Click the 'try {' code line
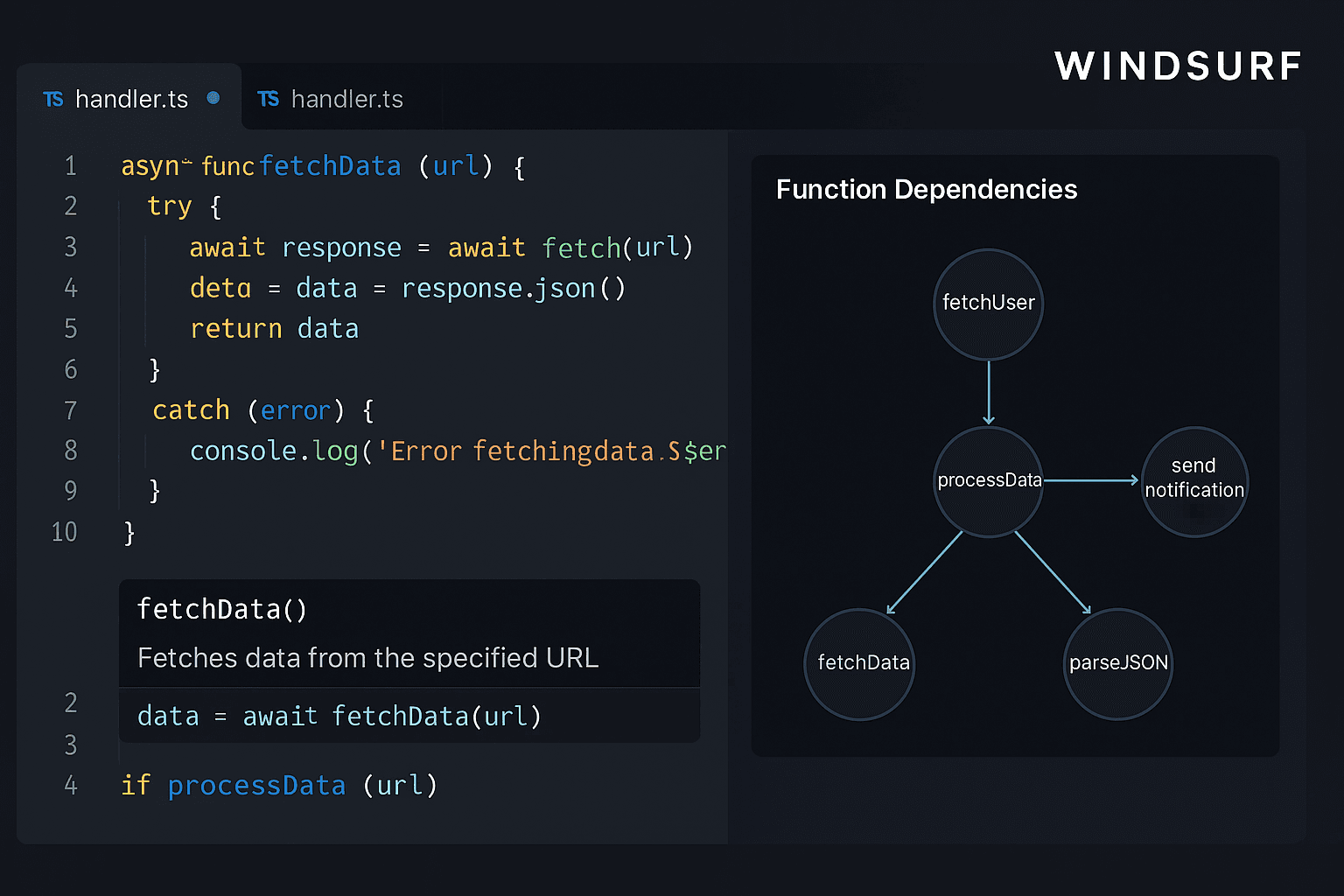Screen dimensions: 1344x896 [185, 206]
